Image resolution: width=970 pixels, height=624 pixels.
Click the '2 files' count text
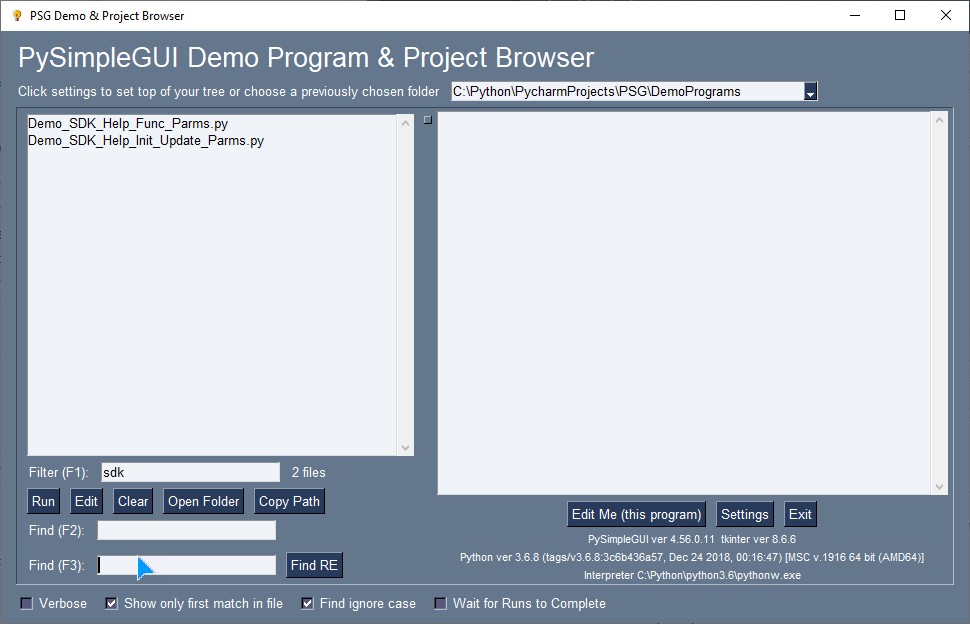[x=309, y=472]
